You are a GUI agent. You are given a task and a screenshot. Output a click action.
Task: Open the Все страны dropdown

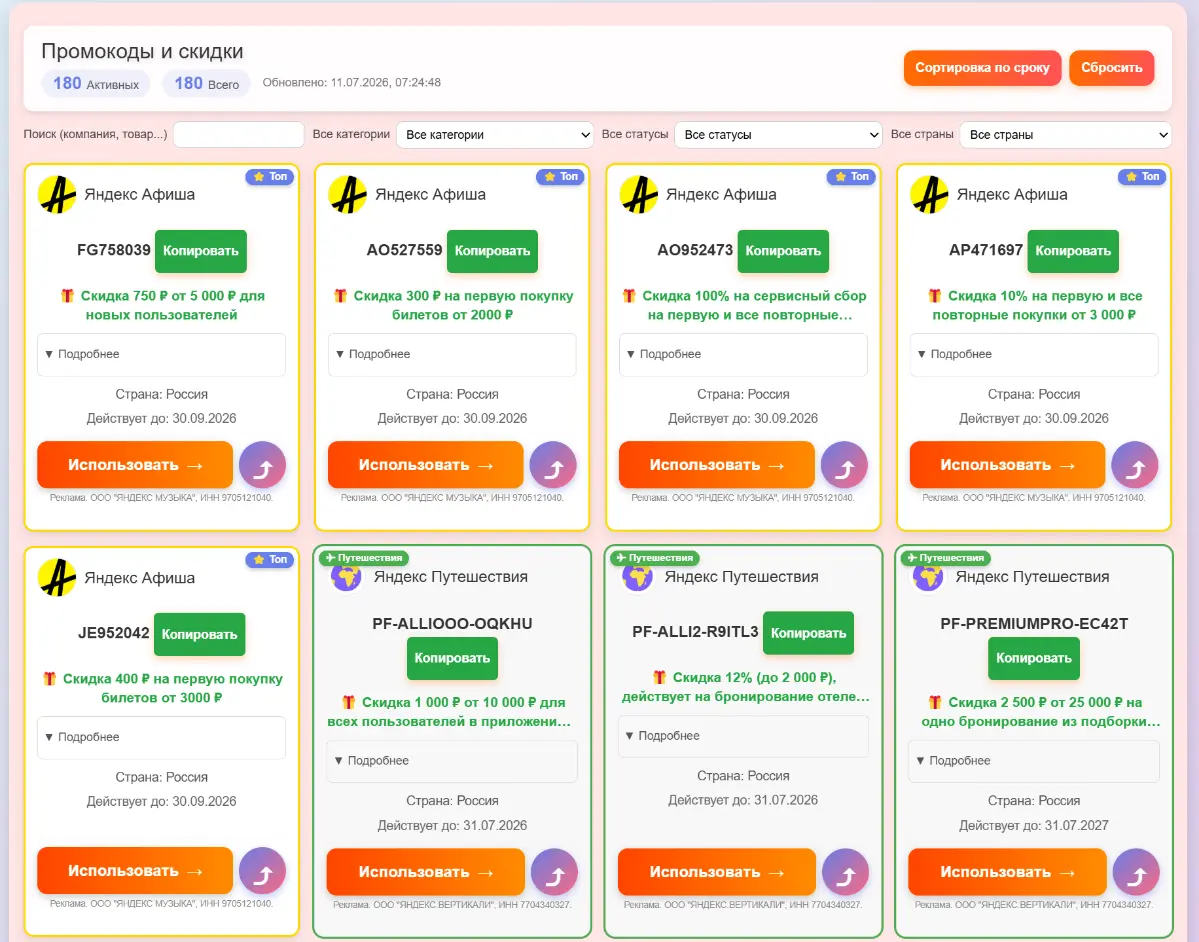(1066, 135)
